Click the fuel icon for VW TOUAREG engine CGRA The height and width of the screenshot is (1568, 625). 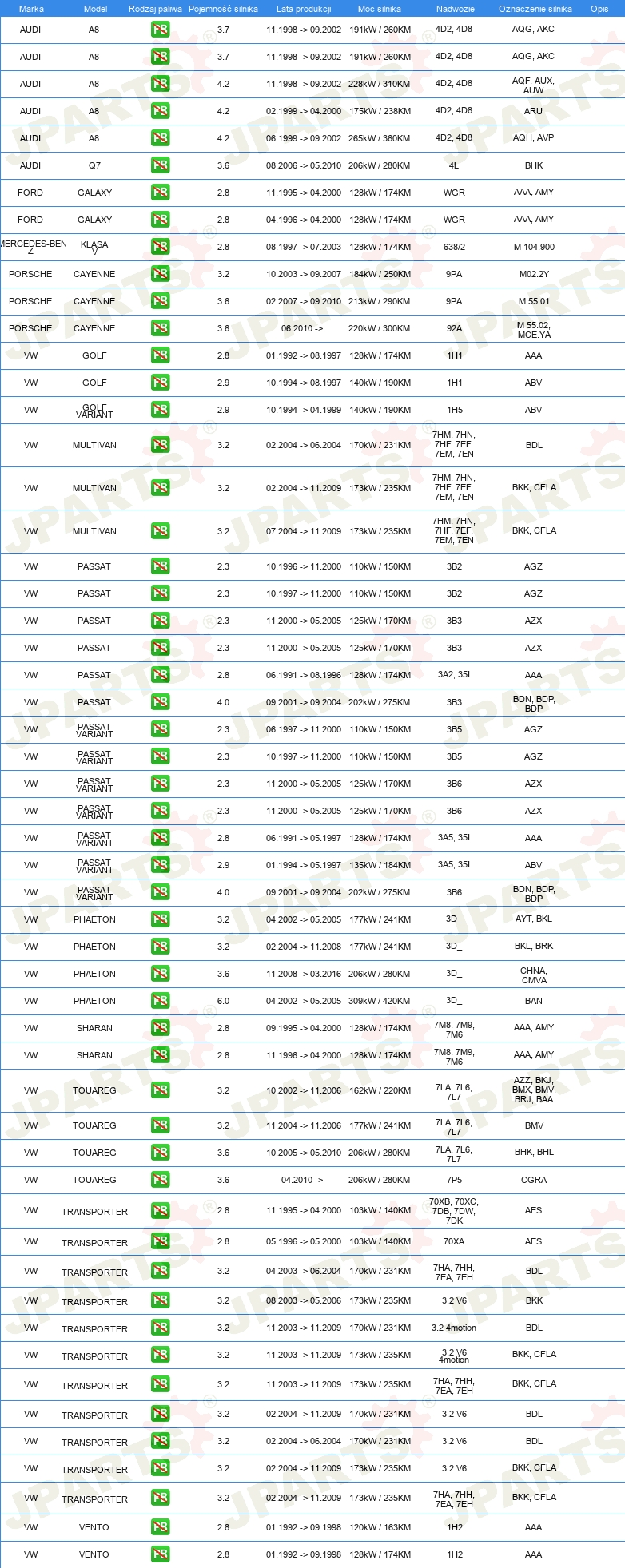(x=160, y=1180)
